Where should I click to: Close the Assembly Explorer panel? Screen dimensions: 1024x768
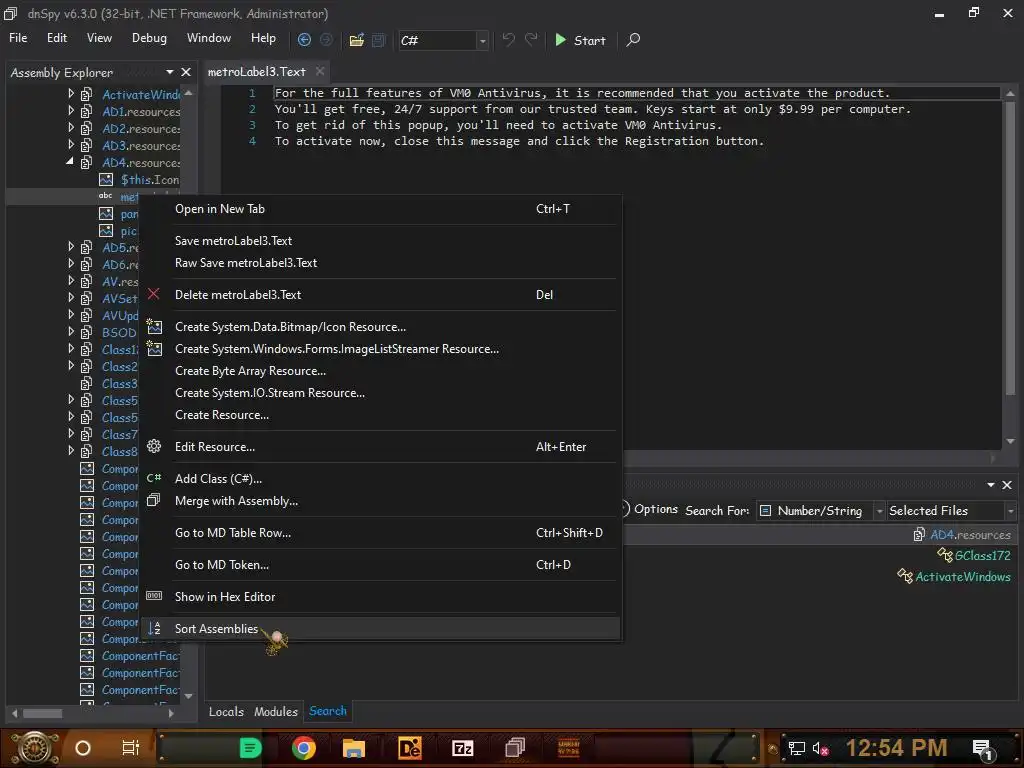(186, 72)
